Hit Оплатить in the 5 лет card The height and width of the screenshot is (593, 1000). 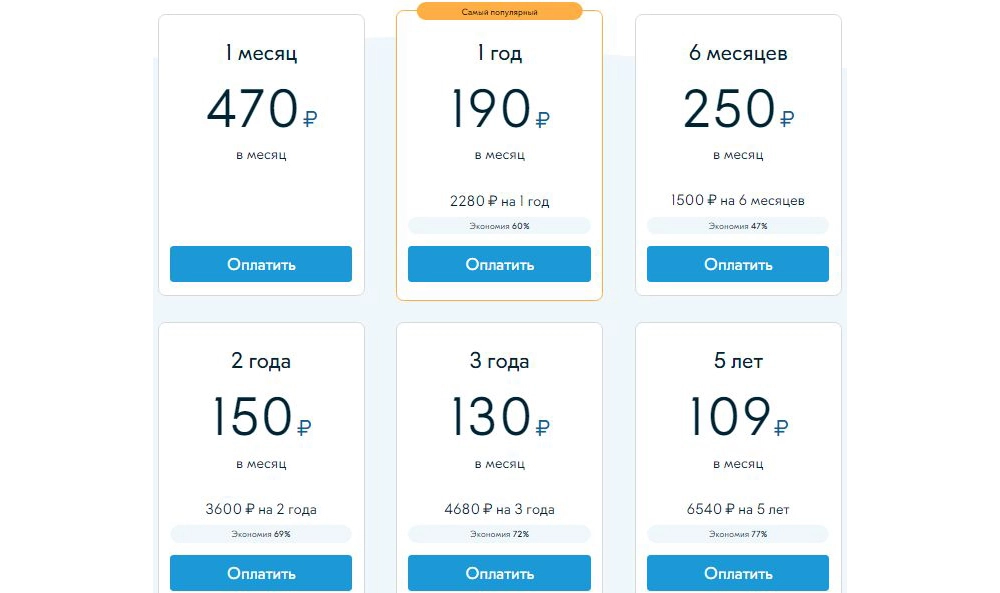tap(738, 573)
